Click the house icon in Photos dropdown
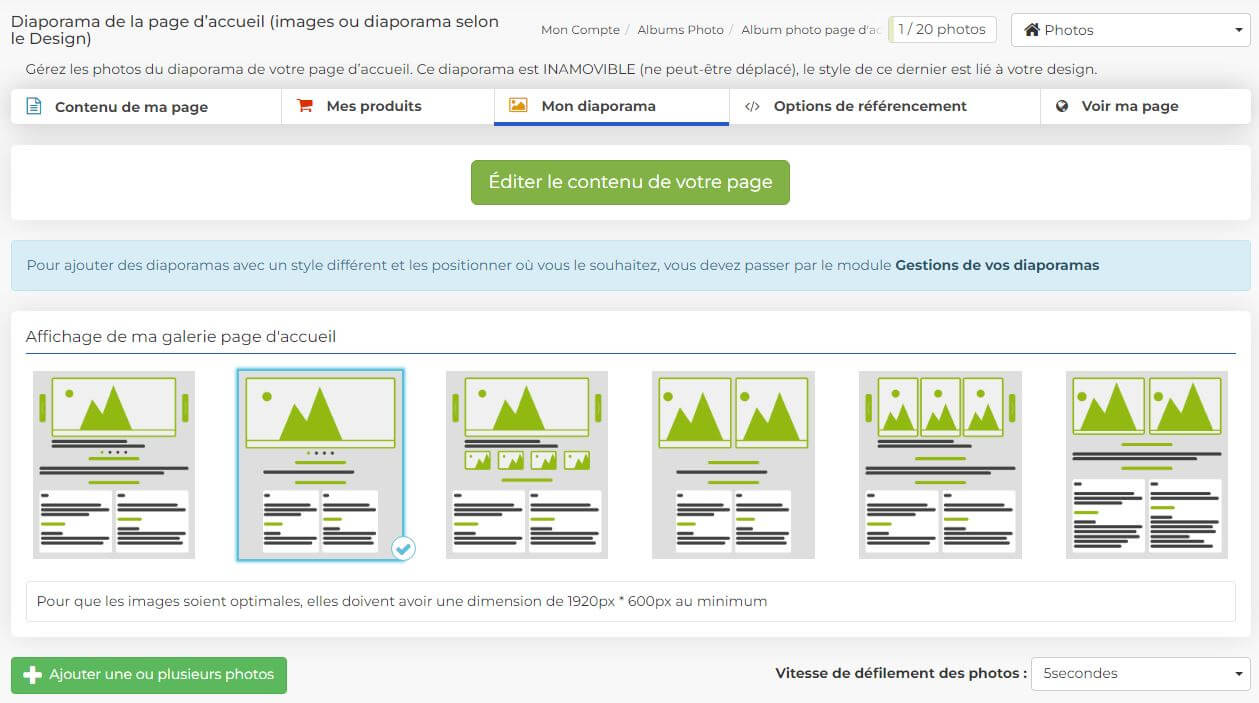Screen dimensions: 1259x703 [1032, 30]
